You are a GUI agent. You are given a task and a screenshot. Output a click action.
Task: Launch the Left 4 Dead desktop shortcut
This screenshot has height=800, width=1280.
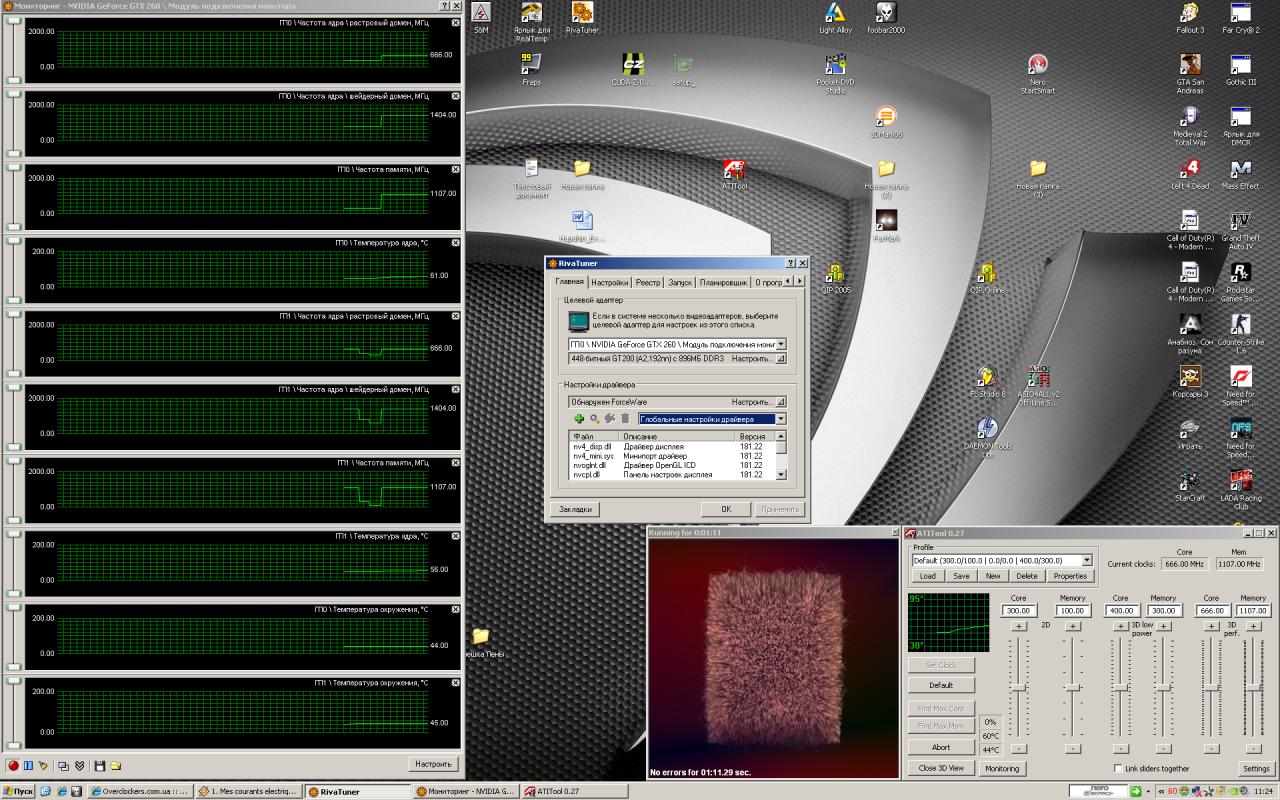pos(1189,174)
